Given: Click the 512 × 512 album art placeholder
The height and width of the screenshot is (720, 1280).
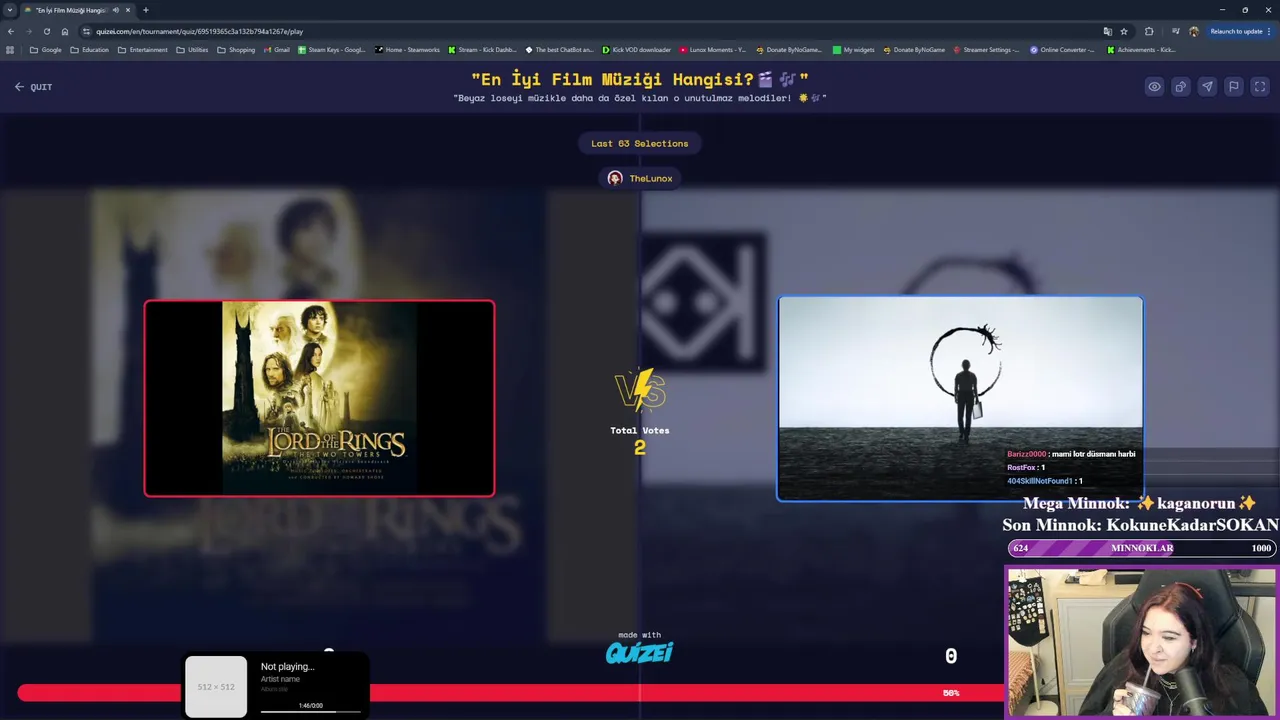Looking at the screenshot, I should tap(216, 687).
